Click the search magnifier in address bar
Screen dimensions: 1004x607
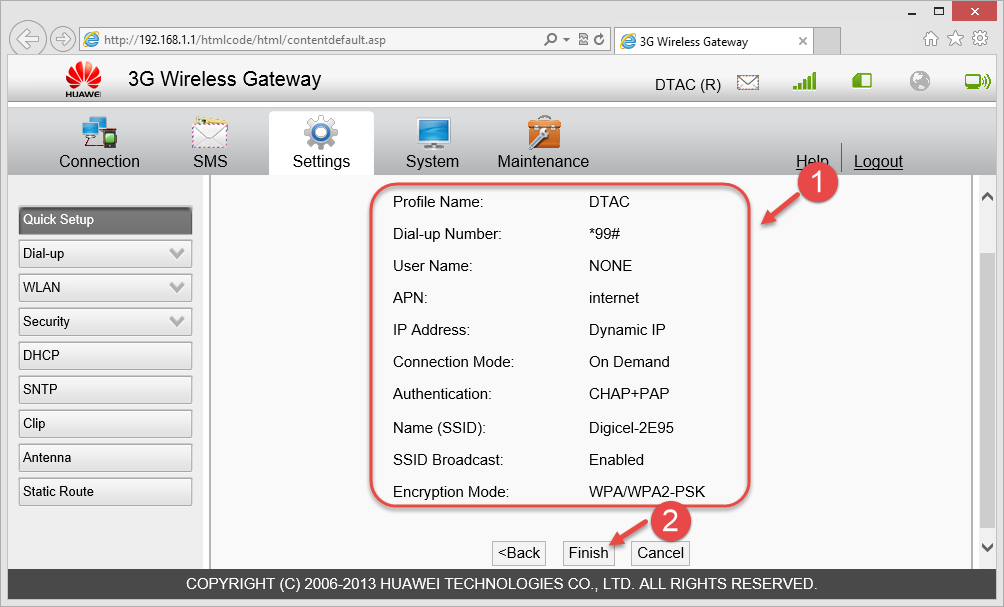coord(550,40)
